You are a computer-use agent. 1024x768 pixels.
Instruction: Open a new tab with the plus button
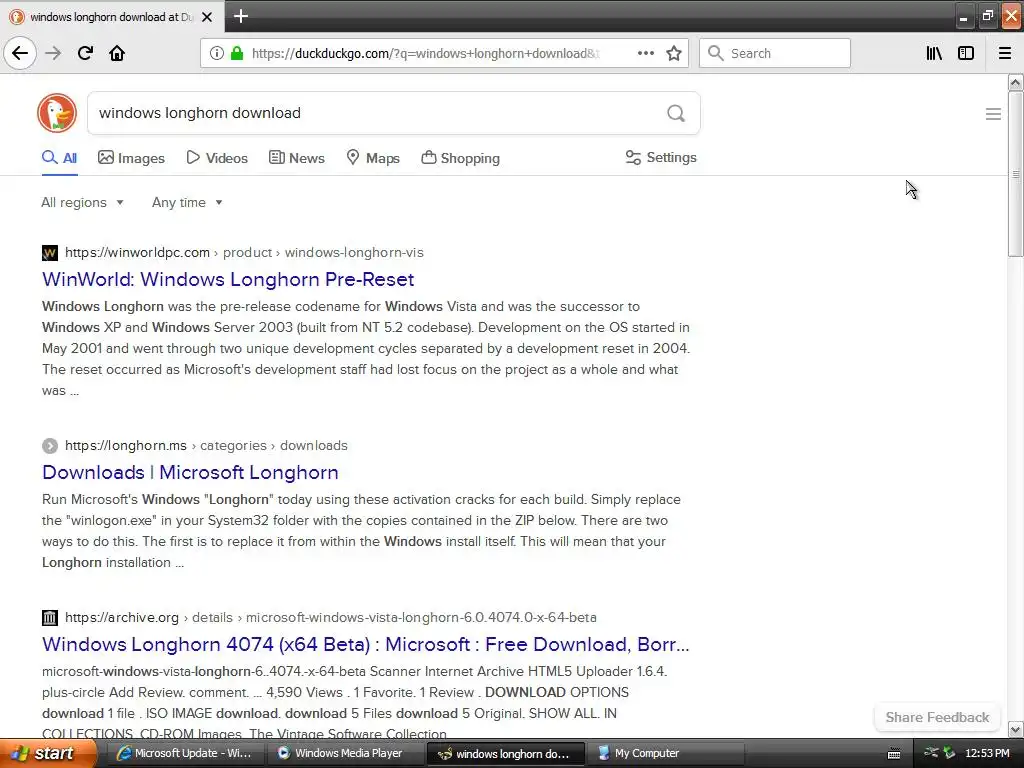tap(241, 16)
